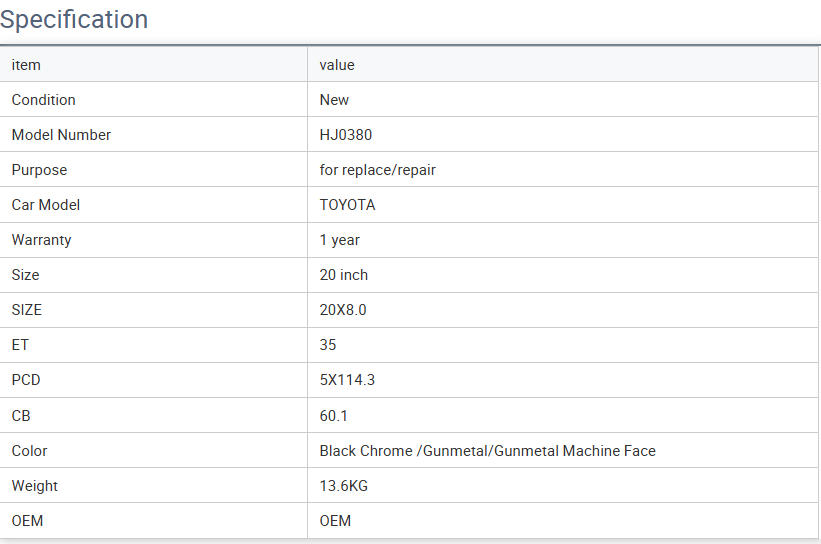Select the Condition row label

tap(43, 100)
